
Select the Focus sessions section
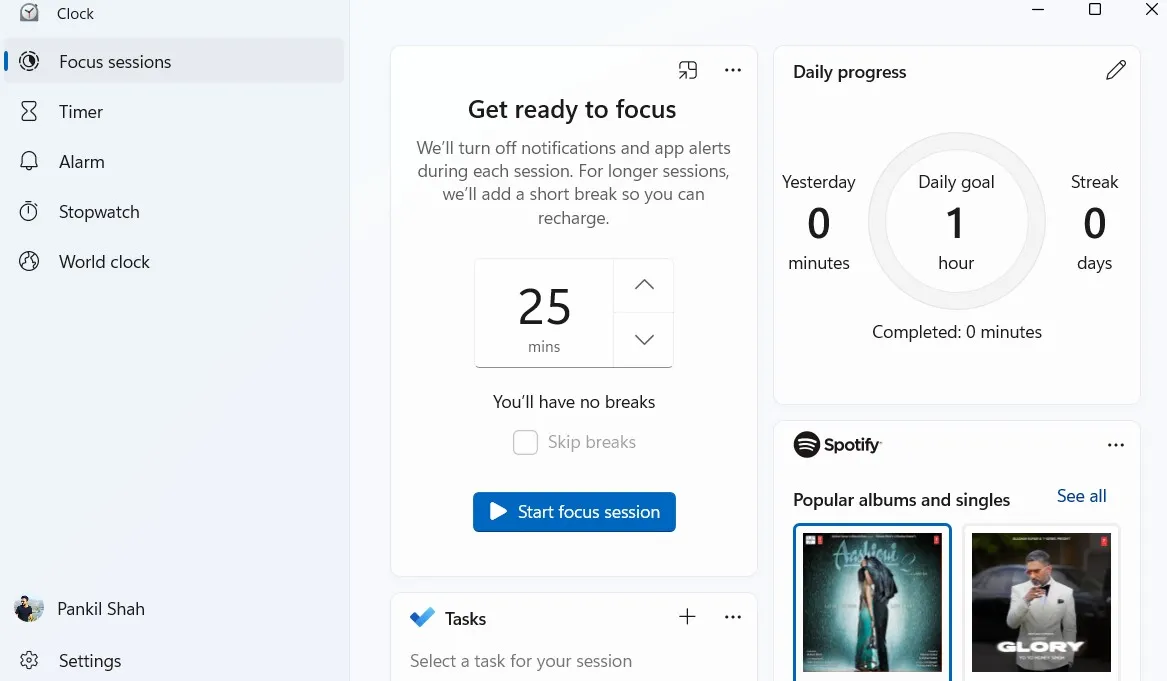tap(113, 61)
